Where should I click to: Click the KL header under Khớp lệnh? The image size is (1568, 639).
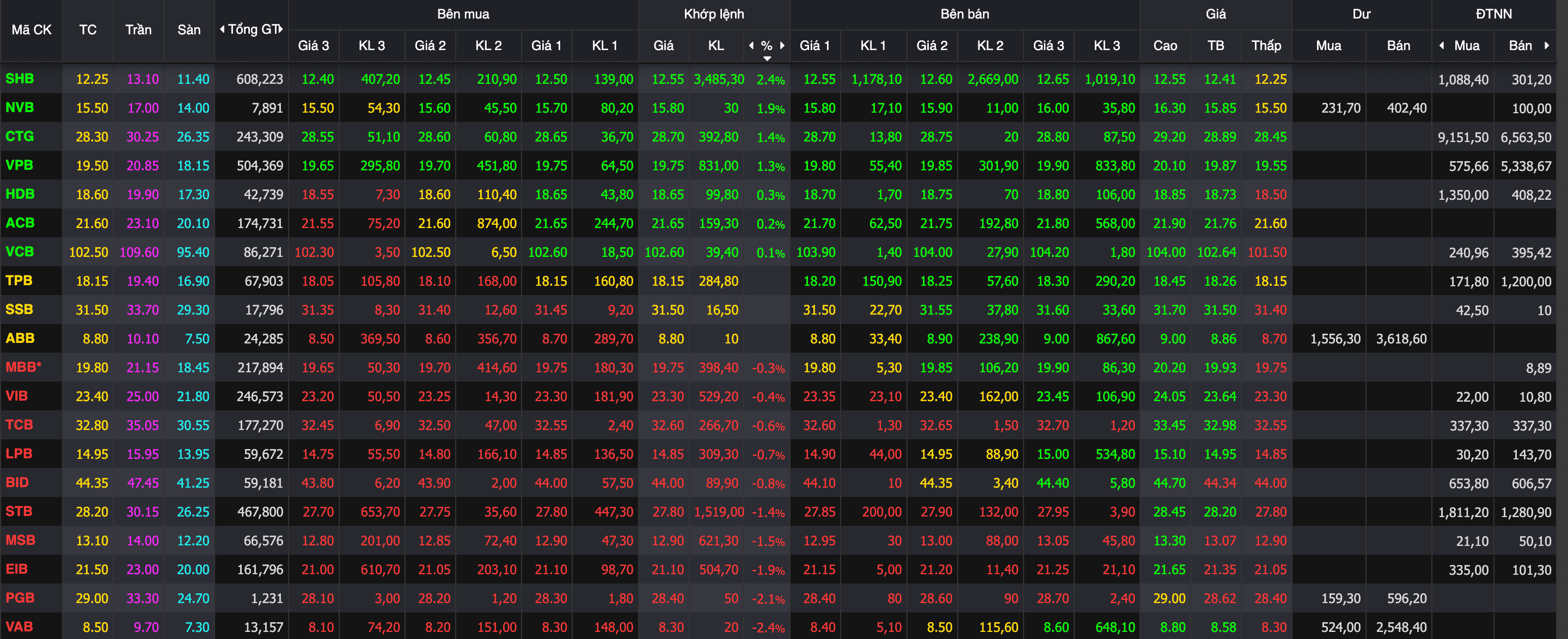(716, 46)
